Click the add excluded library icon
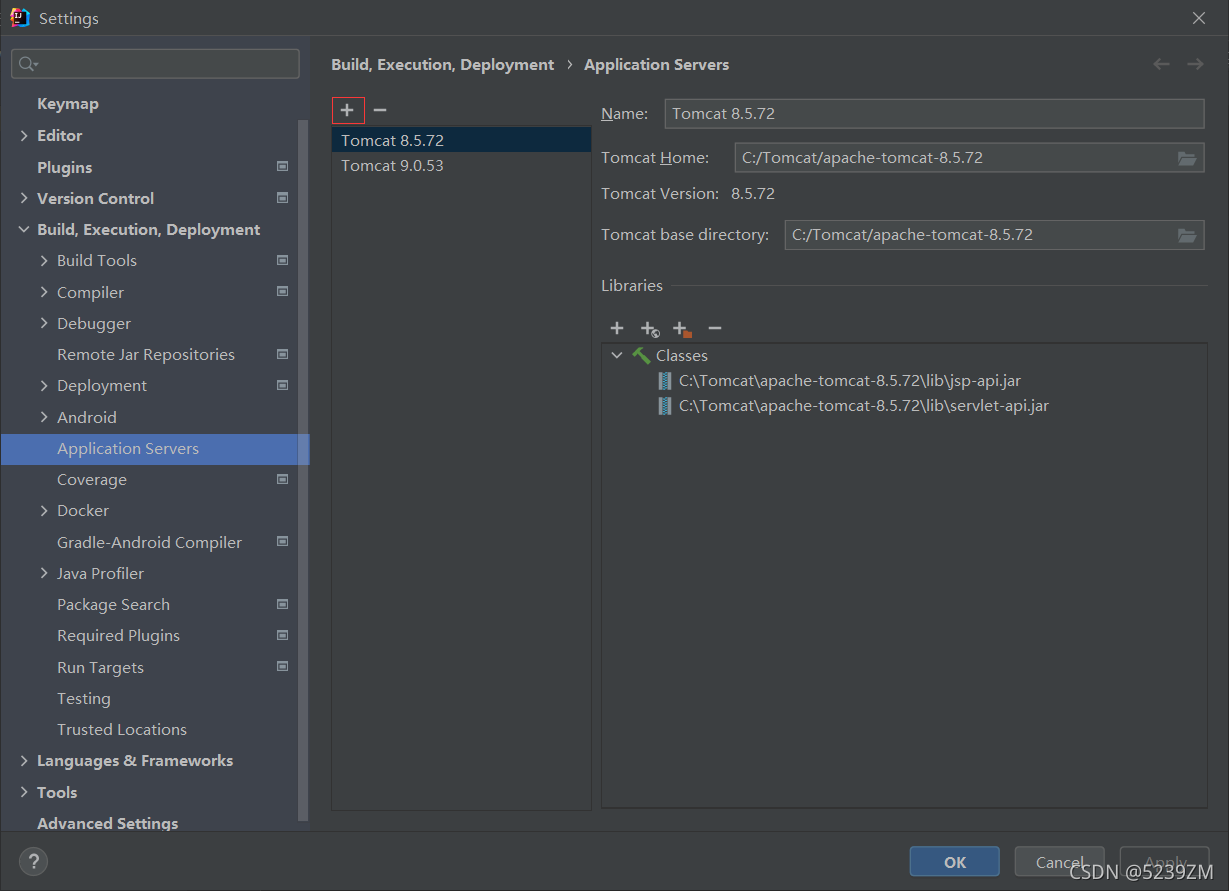Image resolution: width=1229 pixels, height=891 pixels. (x=682, y=328)
